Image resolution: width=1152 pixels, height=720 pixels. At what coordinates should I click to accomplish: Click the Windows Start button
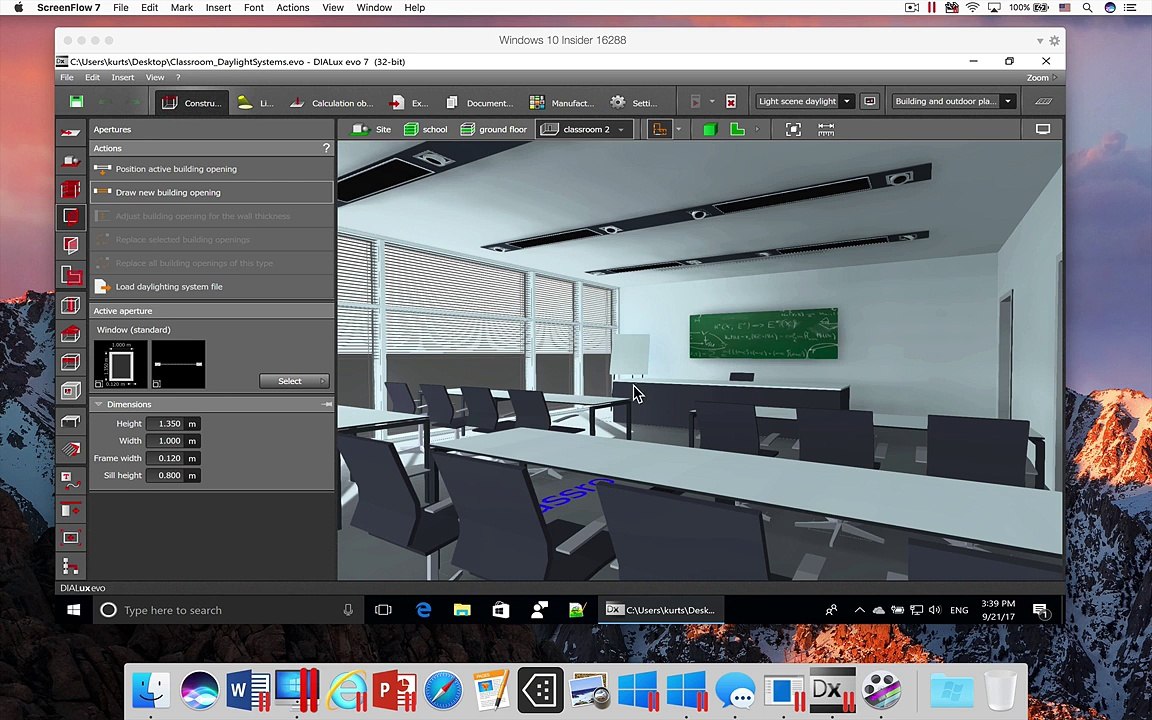click(73, 610)
